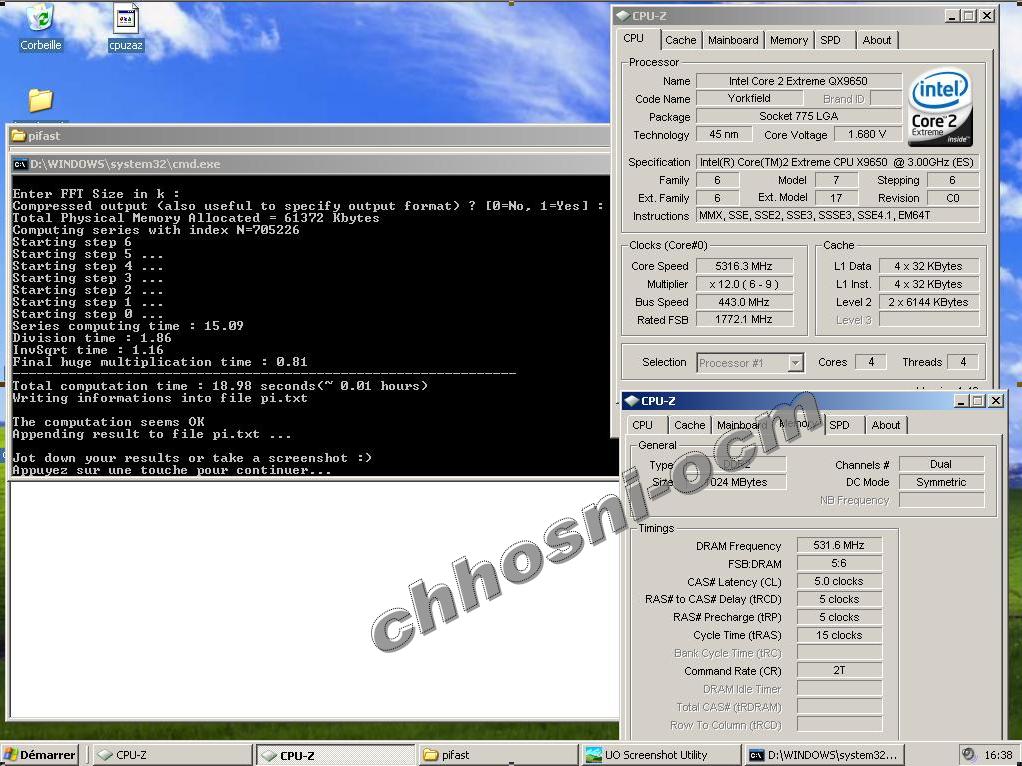Open SPD tab in front CPU-Z window

[x=840, y=425]
